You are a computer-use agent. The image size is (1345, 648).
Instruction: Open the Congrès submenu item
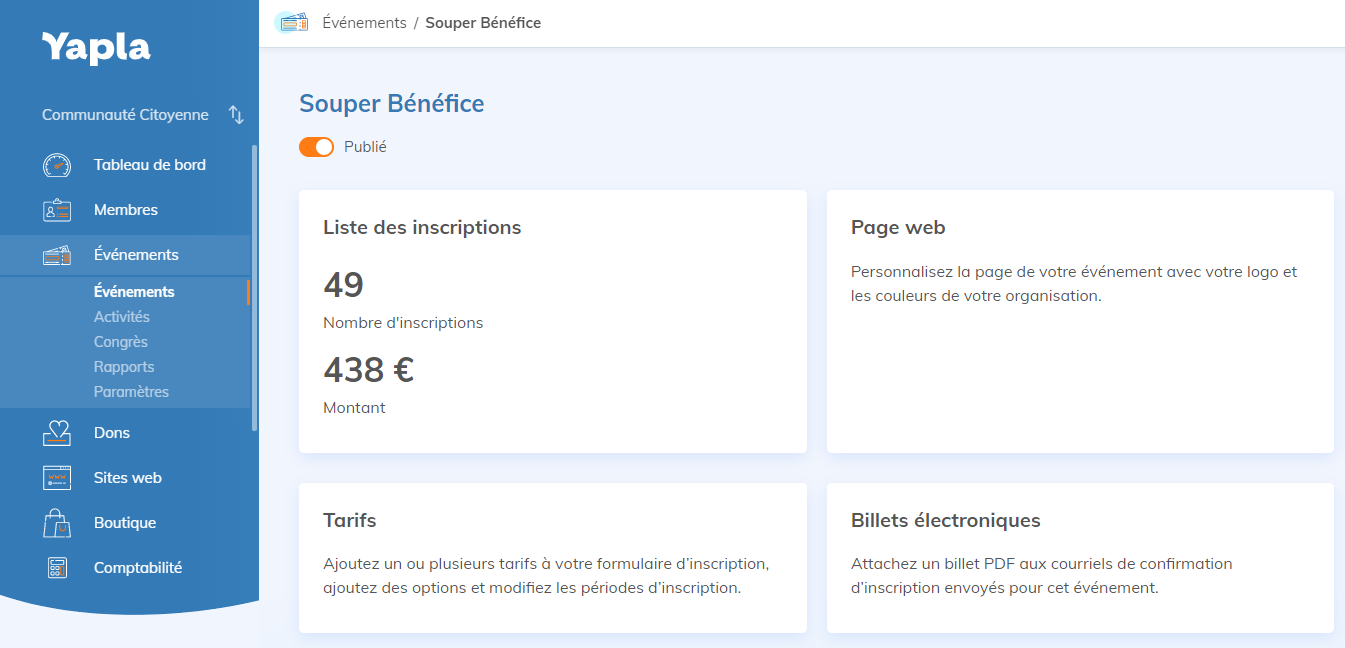pyautogui.click(x=120, y=342)
